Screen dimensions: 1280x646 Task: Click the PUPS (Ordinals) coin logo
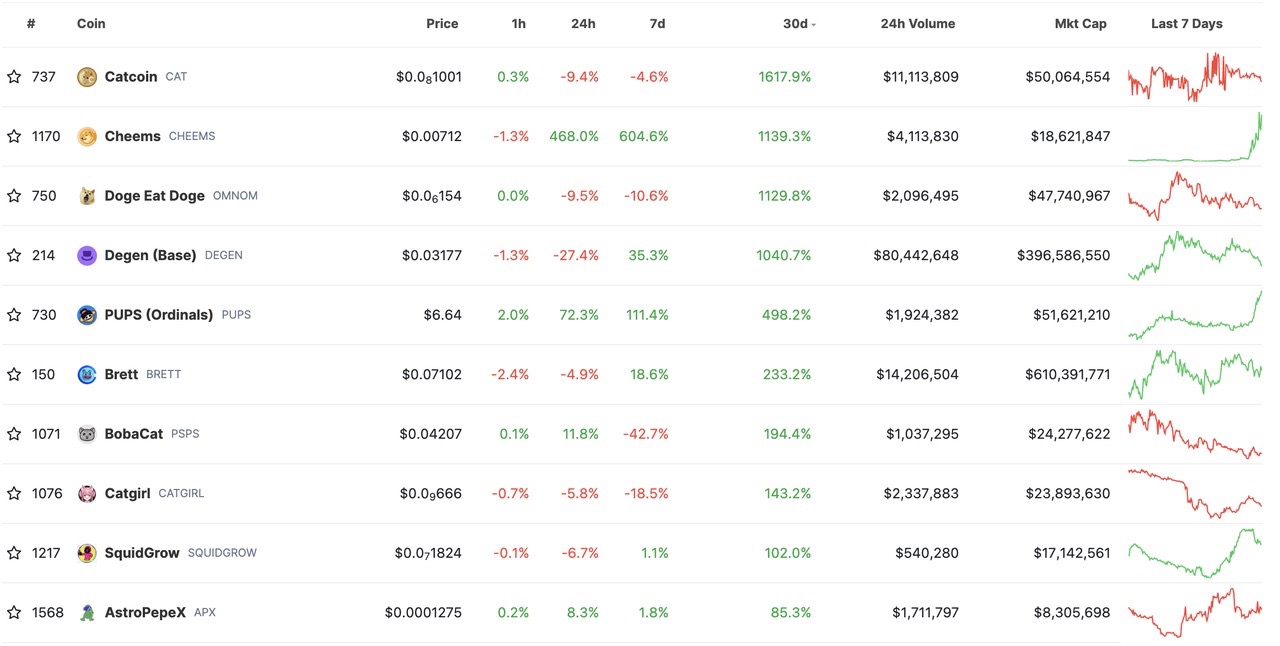[x=87, y=314]
